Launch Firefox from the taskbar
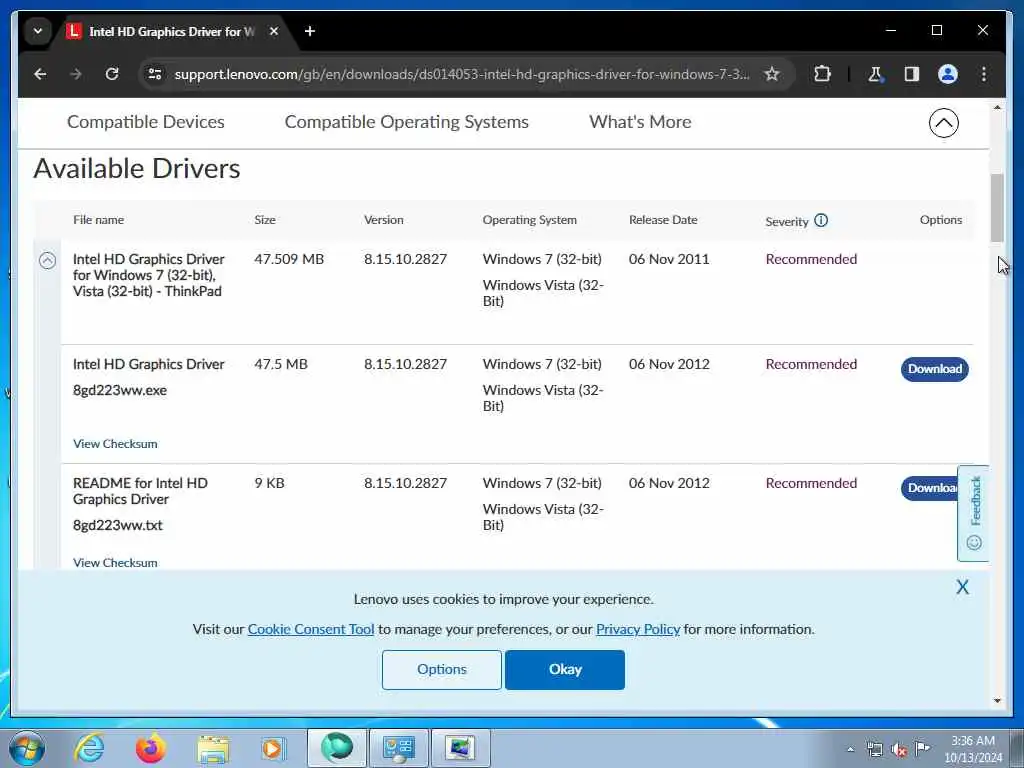 coord(150,748)
